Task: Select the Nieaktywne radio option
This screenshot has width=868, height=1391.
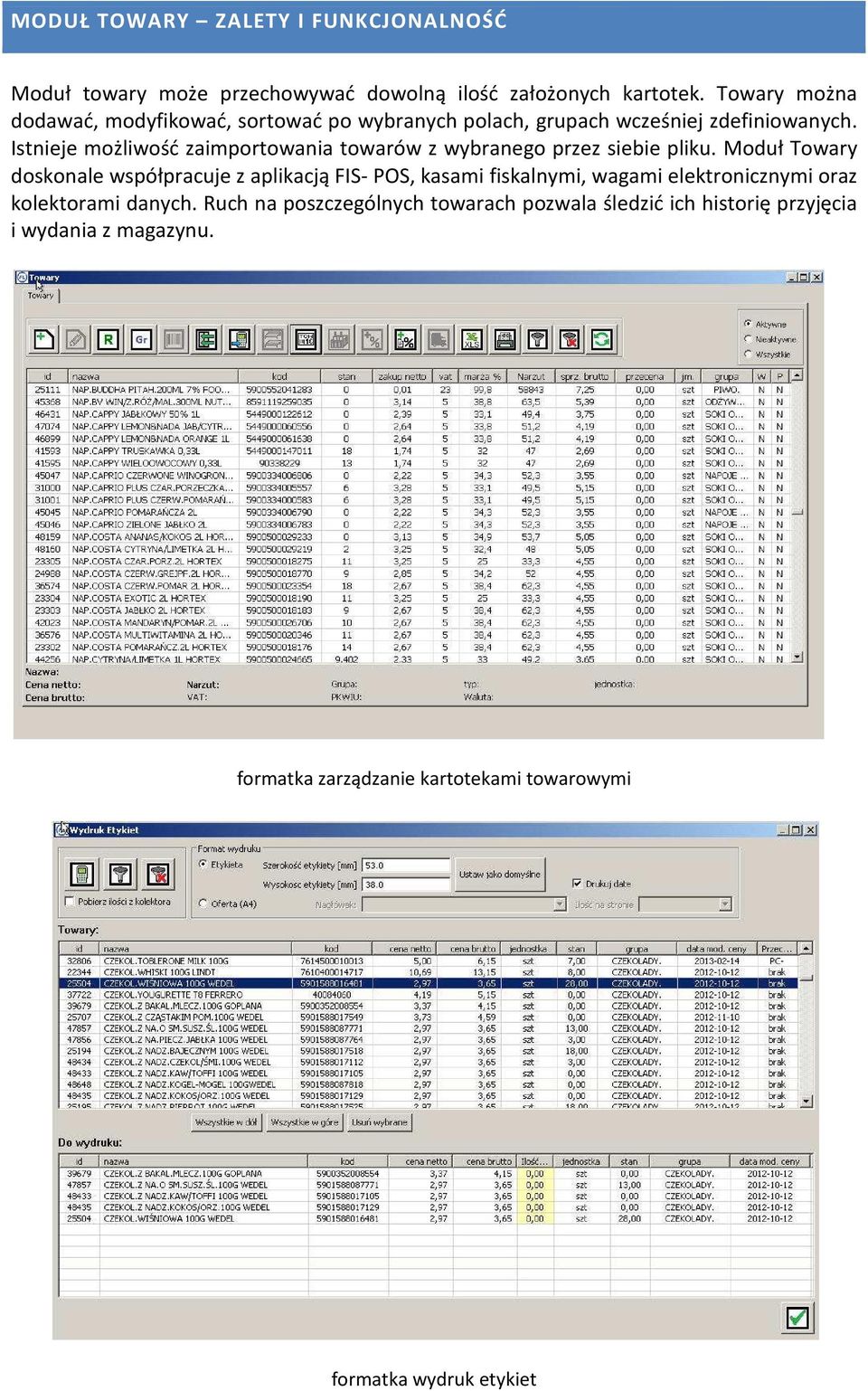Action: point(769,339)
